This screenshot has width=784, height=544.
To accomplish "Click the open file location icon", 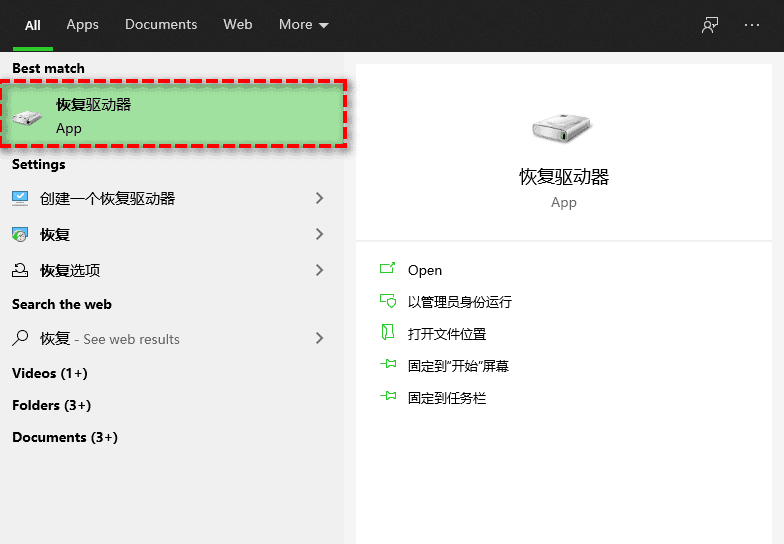I will 388,332.
